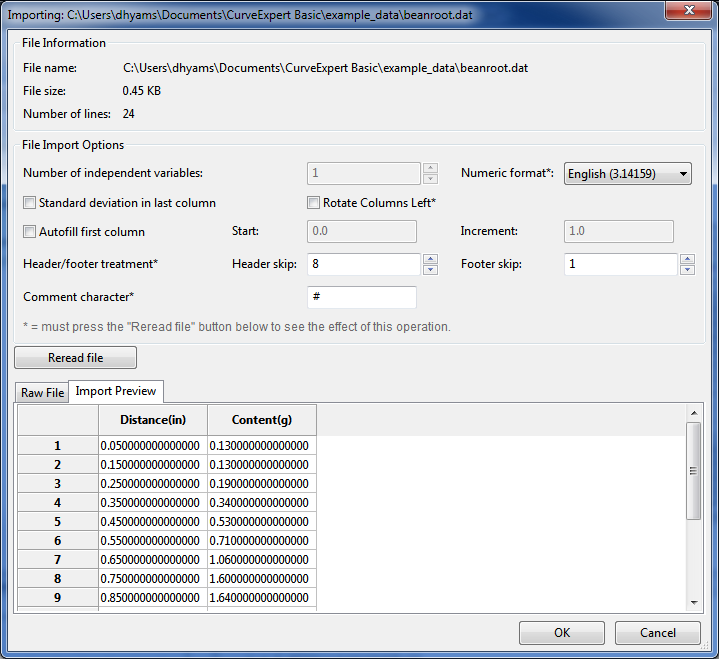Screen dimensions: 719x659
Task: Increase Header skip with up arrow
Action: 430,259
